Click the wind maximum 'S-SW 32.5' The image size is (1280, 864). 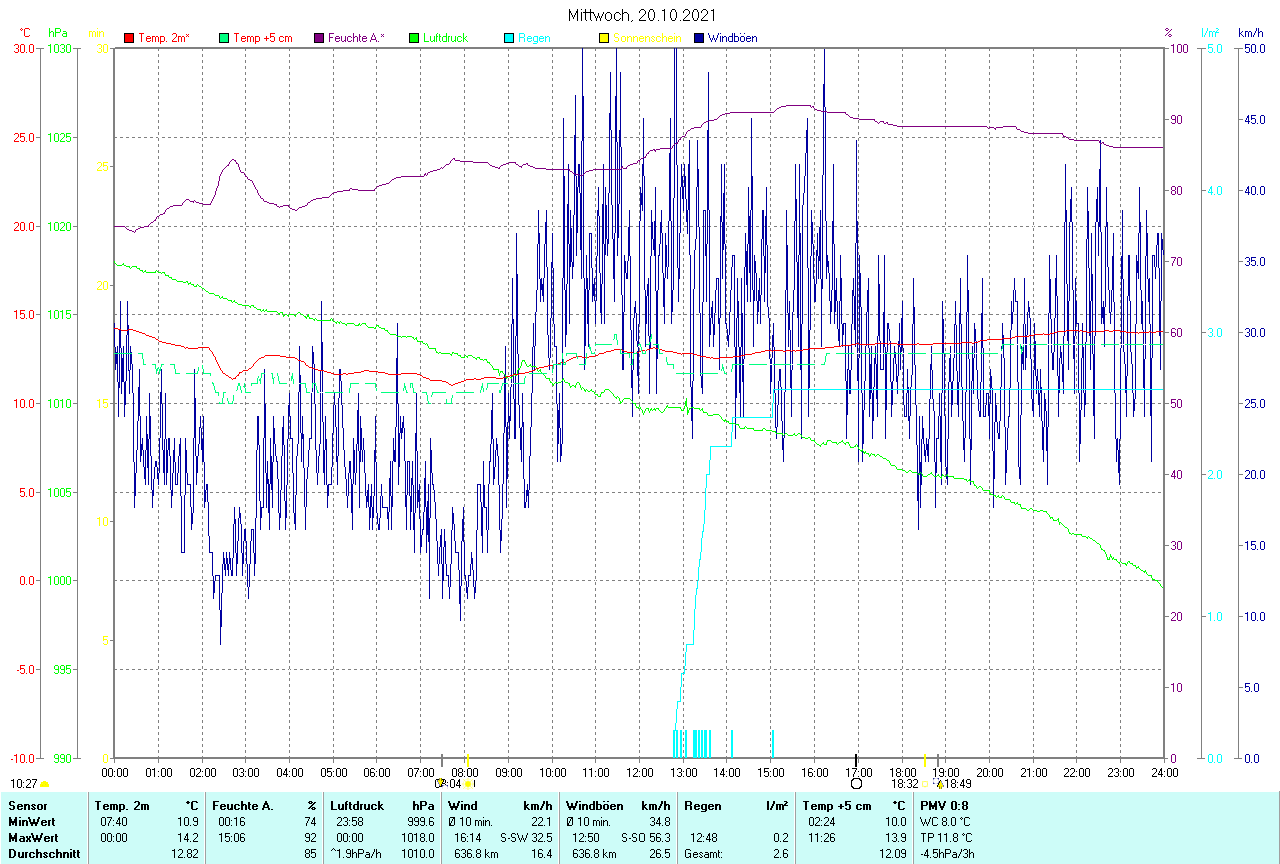(x=527, y=837)
